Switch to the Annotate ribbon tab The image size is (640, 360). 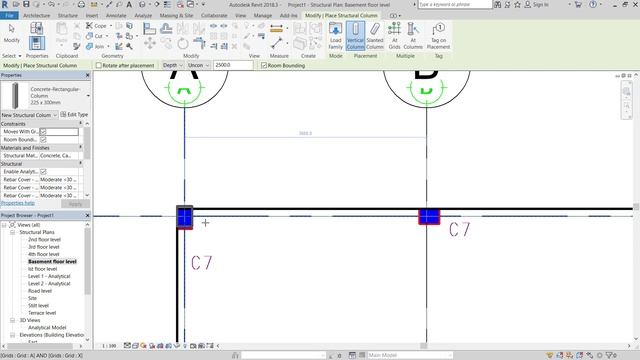pyautogui.click(x=116, y=16)
